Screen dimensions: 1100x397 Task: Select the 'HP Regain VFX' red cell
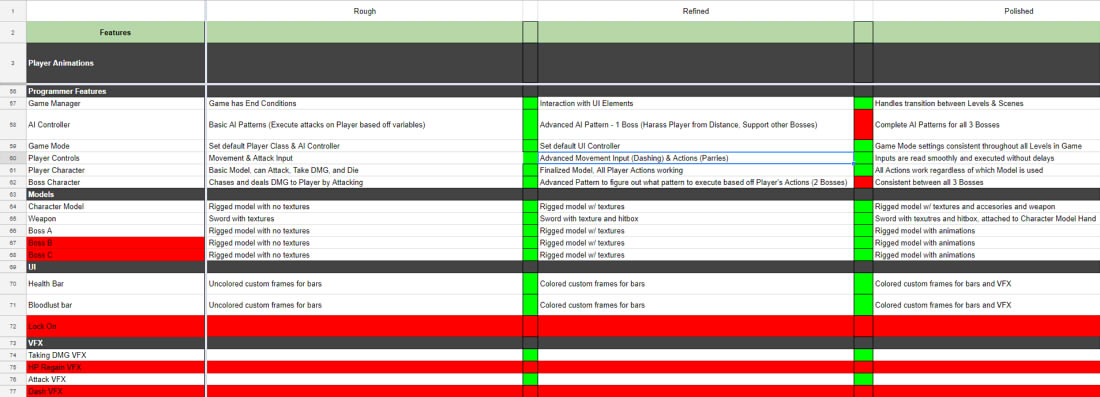pyautogui.click(x=116, y=367)
